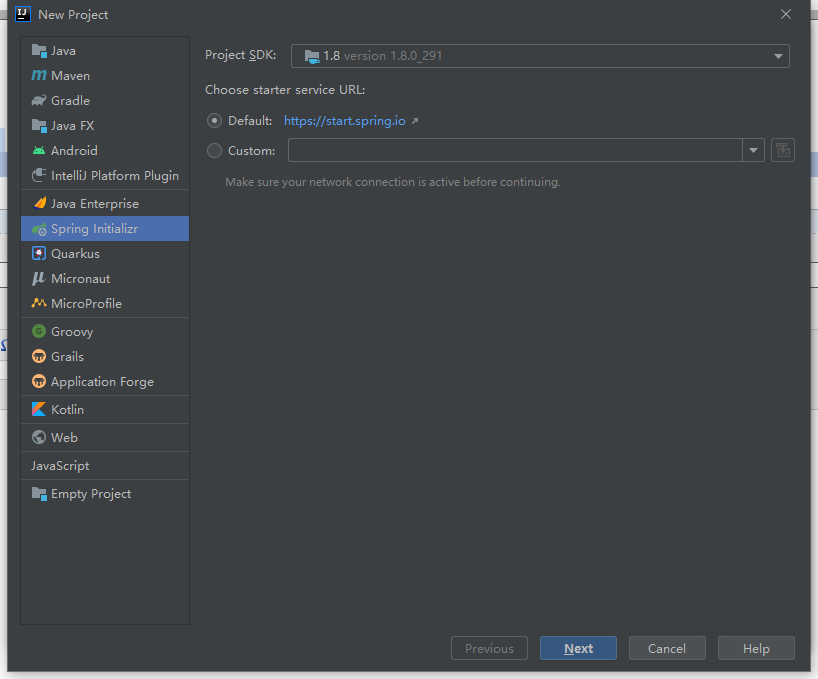Click the browse icon beside Custom field
818x679 pixels.
tap(783, 151)
